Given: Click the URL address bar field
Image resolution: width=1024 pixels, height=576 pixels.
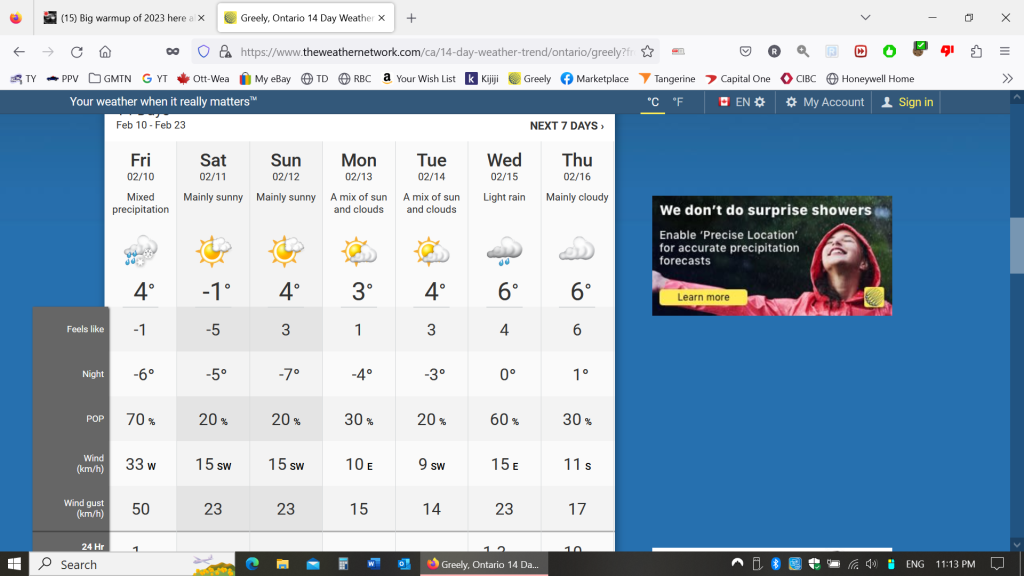Looking at the screenshot, I should [430, 52].
